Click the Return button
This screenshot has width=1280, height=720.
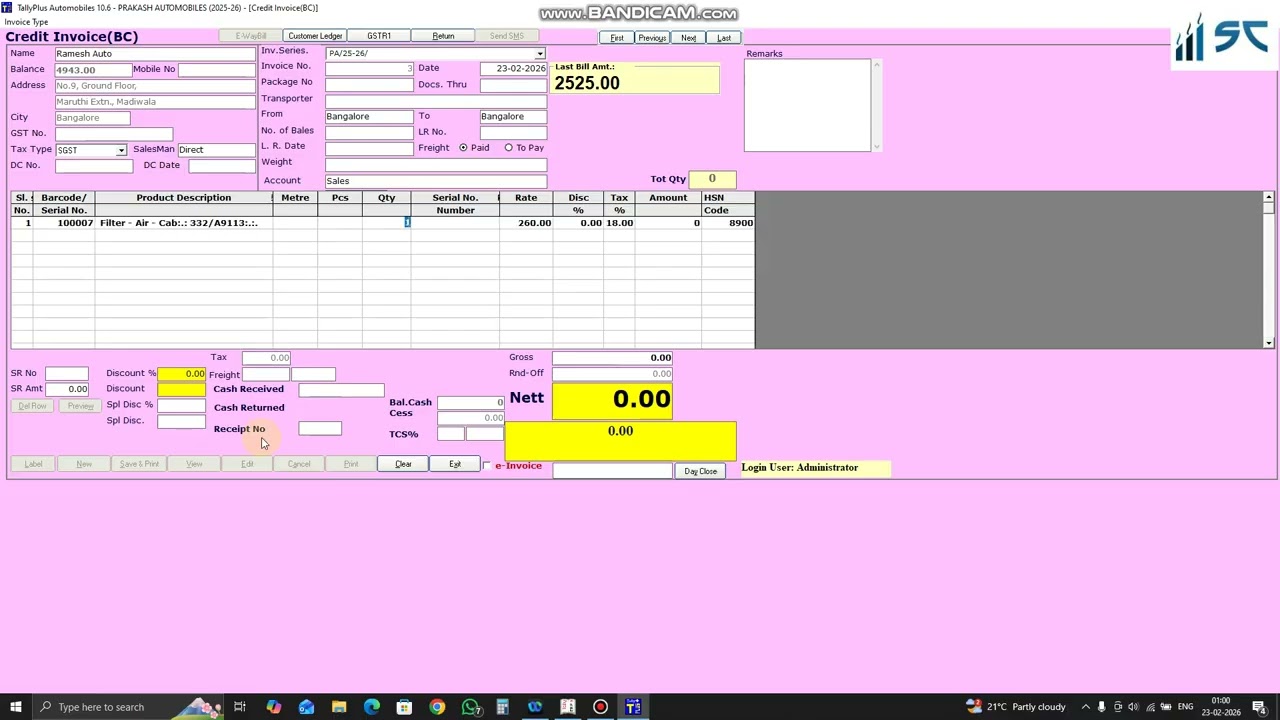[443, 37]
